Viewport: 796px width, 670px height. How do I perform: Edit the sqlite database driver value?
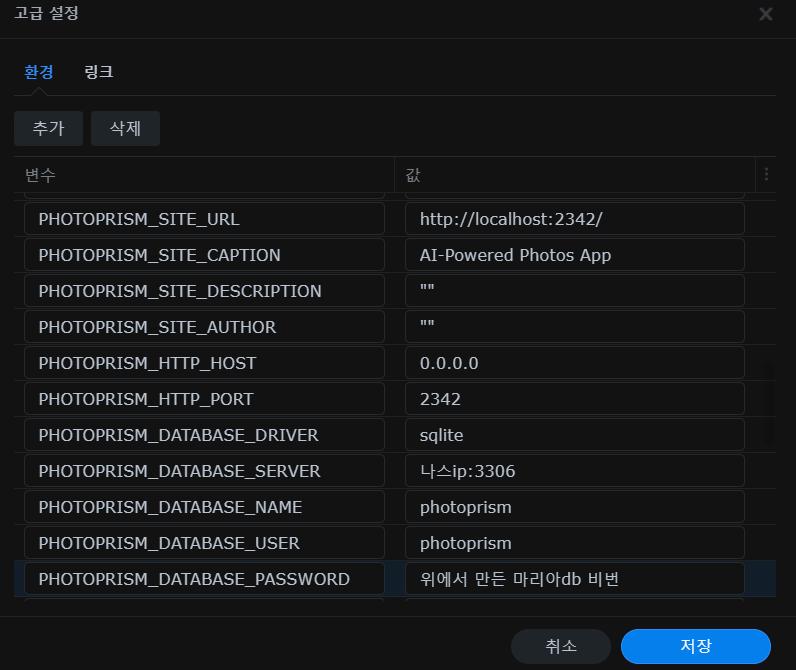(x=575, y=435)
